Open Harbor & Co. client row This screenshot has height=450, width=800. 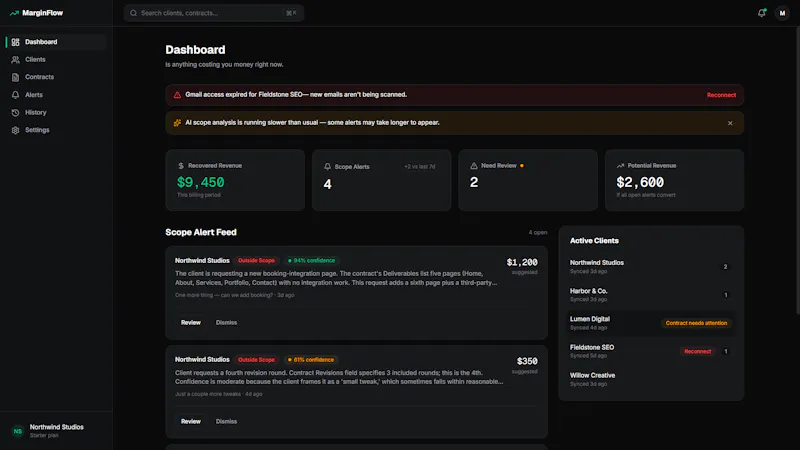coord(651,295)
